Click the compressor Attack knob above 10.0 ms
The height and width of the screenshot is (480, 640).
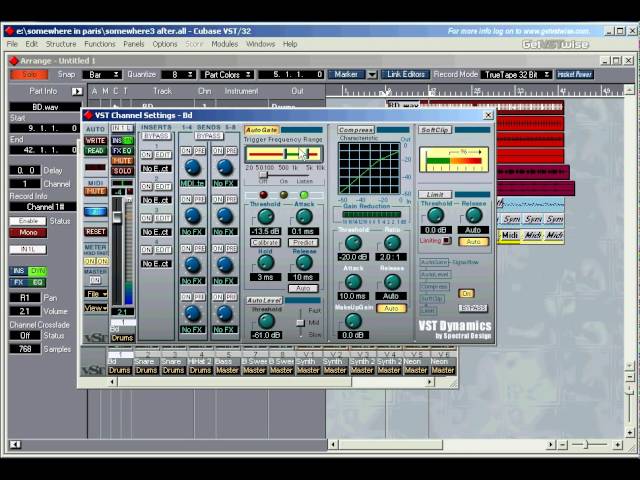pos(353,282)
